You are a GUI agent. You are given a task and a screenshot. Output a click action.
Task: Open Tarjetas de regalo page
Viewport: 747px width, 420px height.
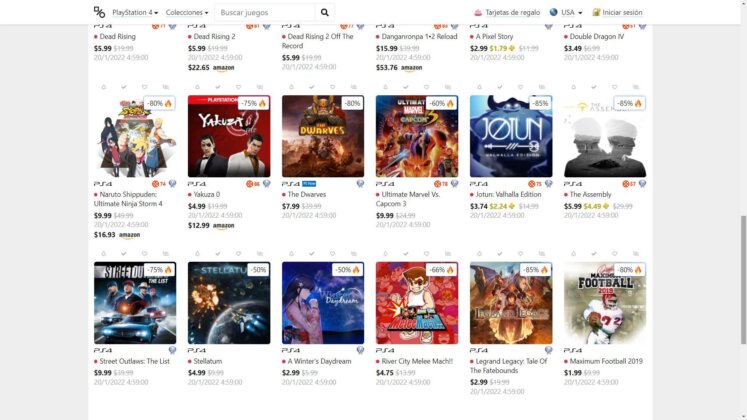pyautogui.click(x=507, y=12)
